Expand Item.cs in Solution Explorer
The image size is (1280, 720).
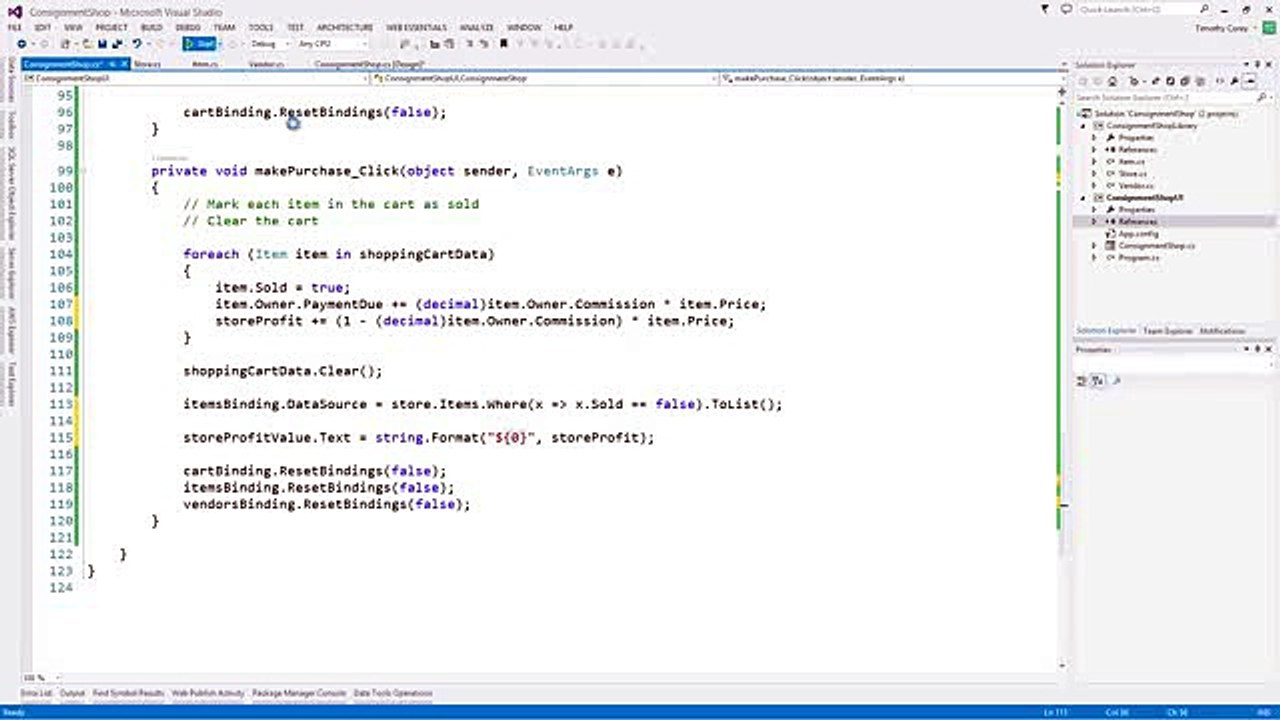click(x=1094, y=162)
